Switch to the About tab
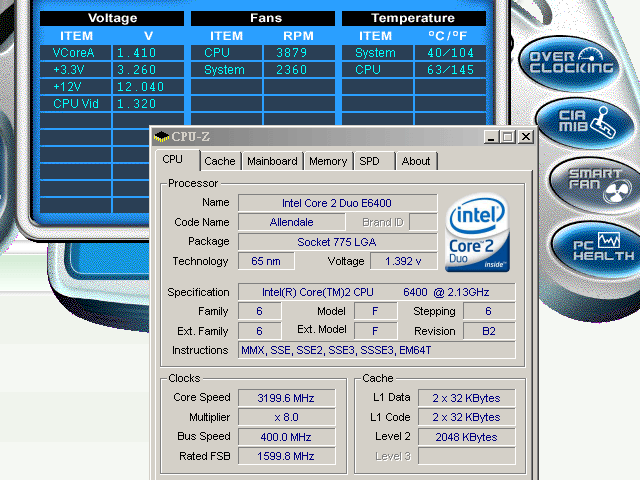The height and width of the screenshot is (480, 640). coord(416,161)
